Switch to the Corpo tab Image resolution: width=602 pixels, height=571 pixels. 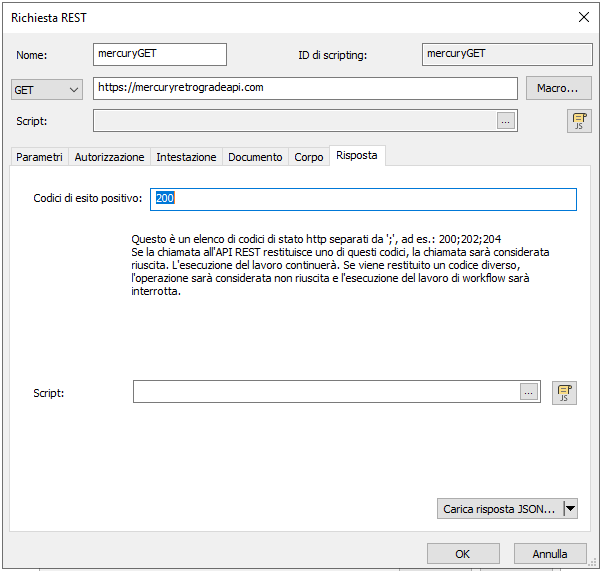tap(309, 157)
